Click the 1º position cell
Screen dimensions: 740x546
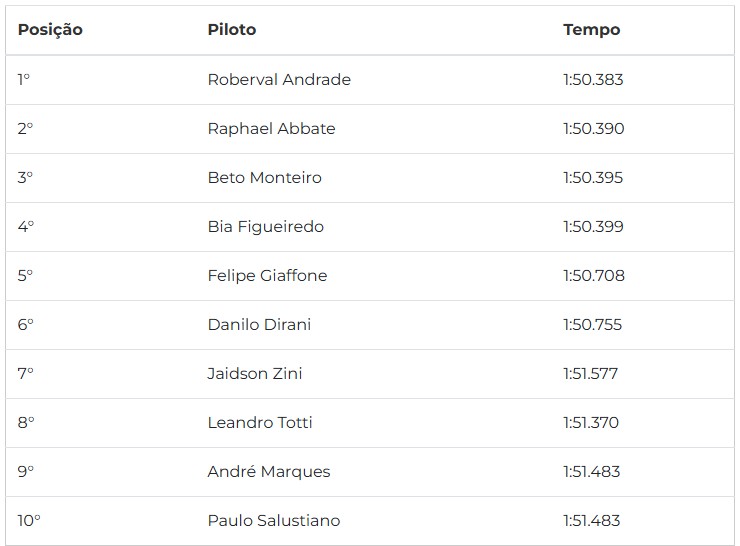tap(24, 79)
